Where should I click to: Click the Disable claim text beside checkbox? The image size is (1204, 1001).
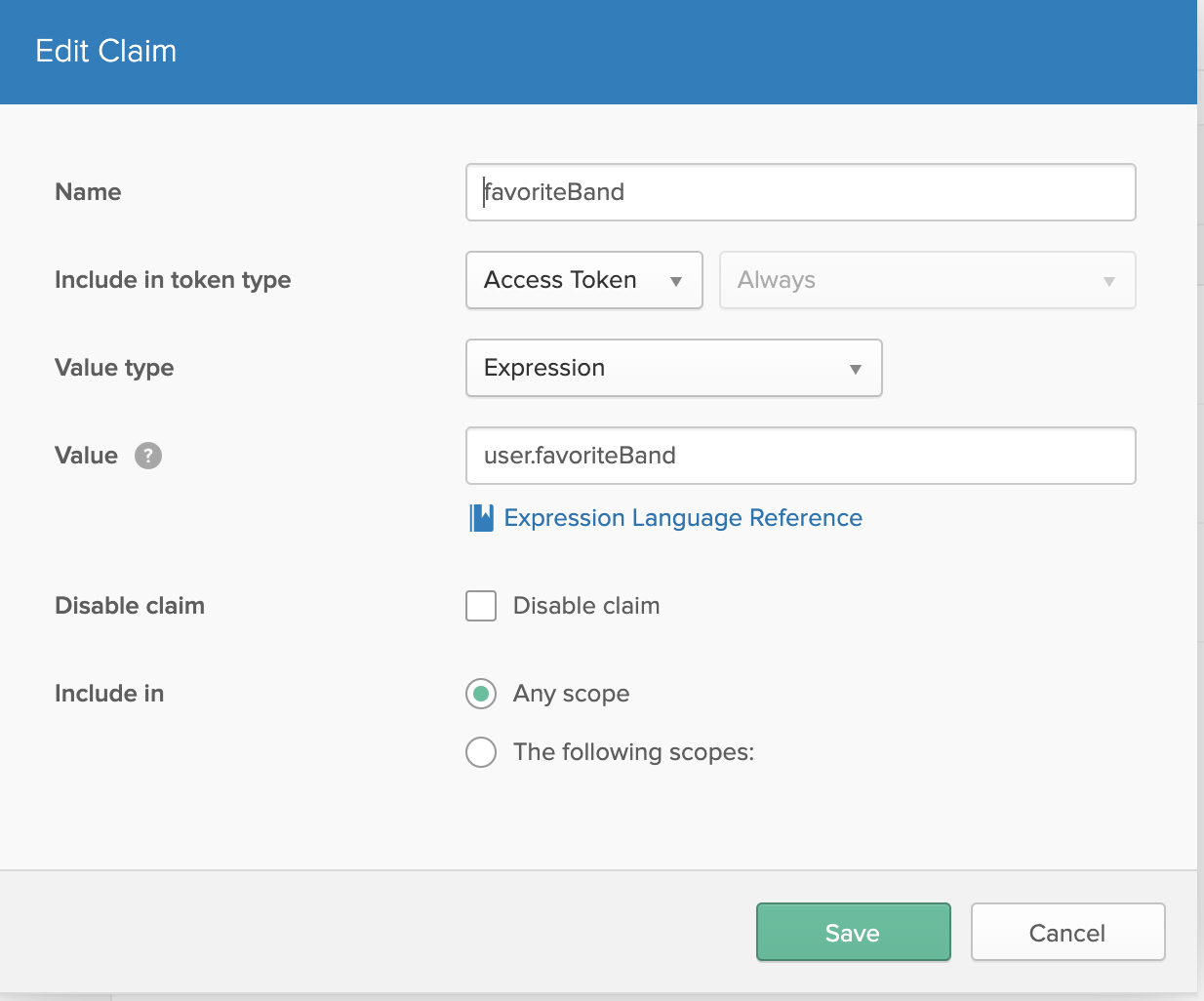(586, 606)
